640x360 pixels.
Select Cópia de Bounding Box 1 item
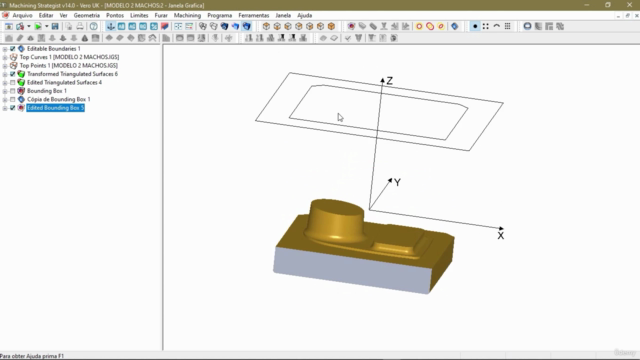(x=59, y=99)
